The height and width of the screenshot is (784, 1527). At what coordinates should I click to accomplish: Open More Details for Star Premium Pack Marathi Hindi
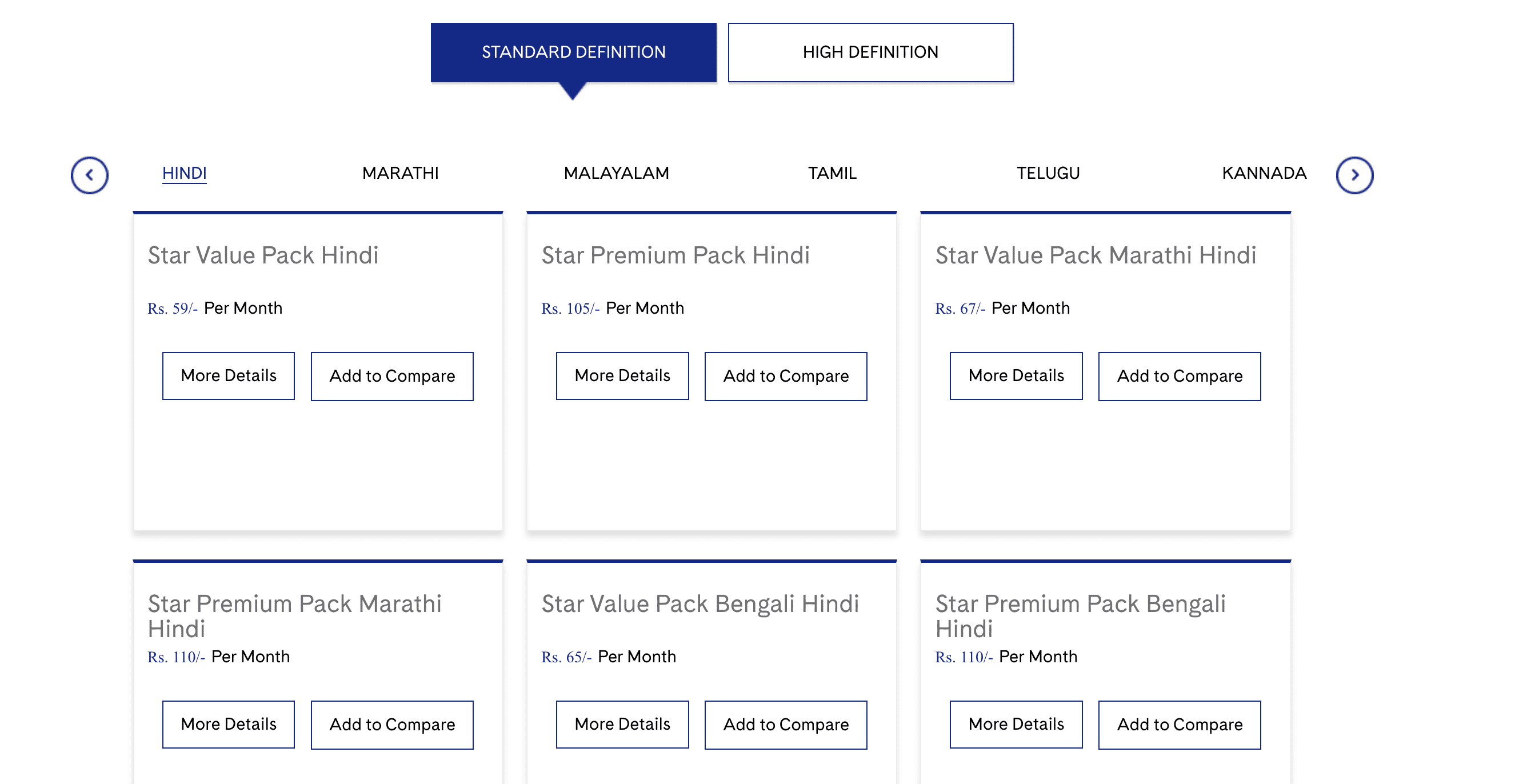point(228,724)
